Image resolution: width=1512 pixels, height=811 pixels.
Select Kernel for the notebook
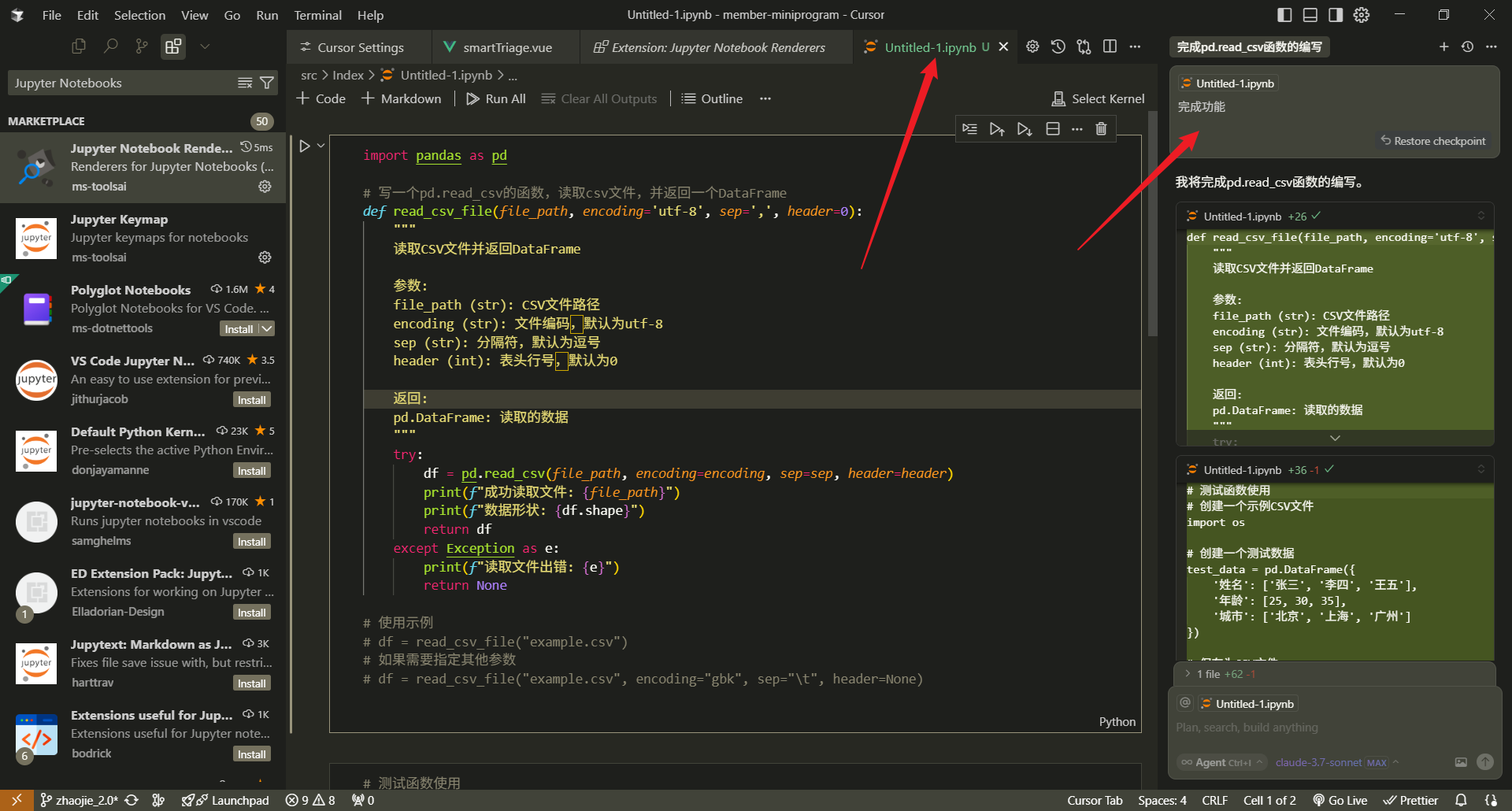tap(1098, 98)
